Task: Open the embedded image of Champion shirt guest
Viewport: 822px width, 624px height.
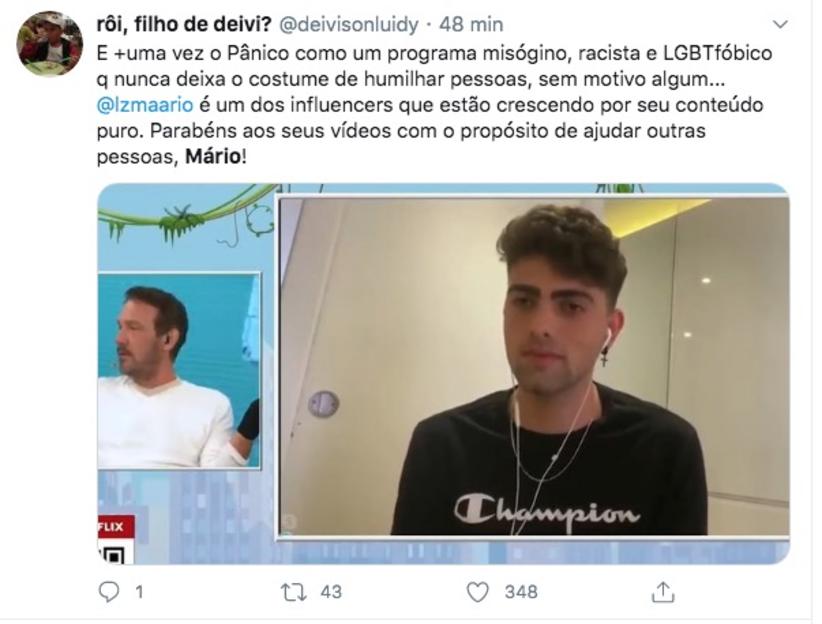Action: 533,367
